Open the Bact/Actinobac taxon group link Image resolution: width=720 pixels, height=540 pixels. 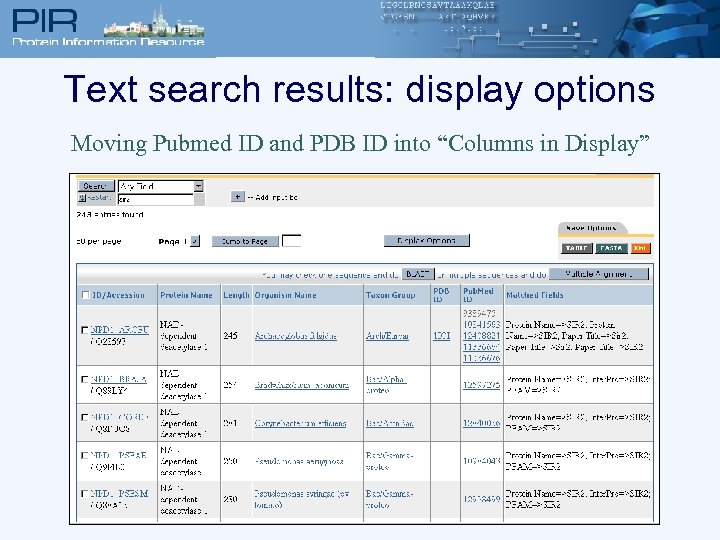(389, 423)
